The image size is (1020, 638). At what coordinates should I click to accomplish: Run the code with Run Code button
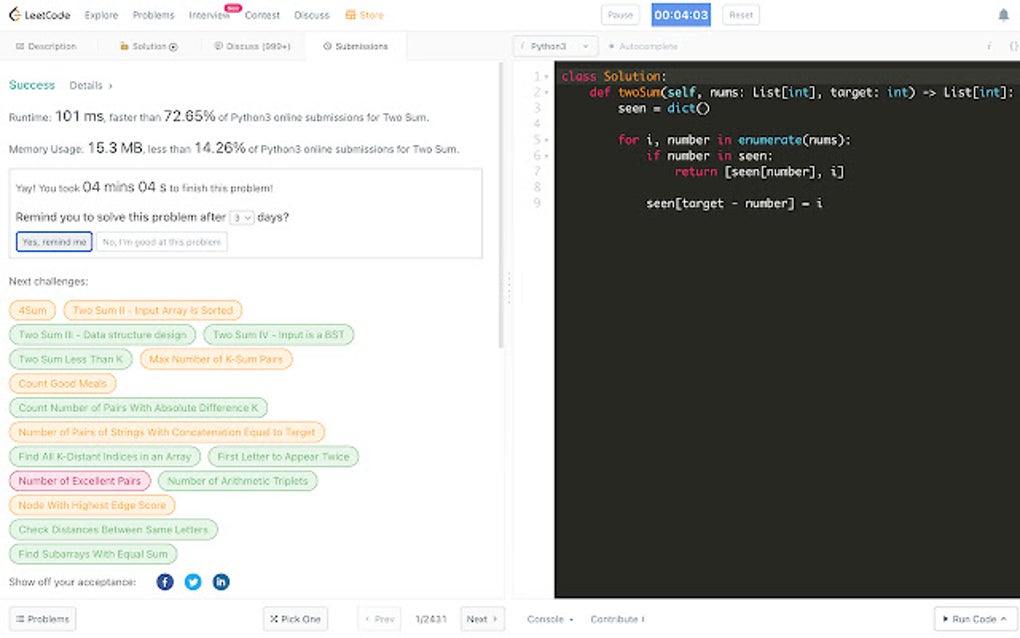tap(972, 618)
